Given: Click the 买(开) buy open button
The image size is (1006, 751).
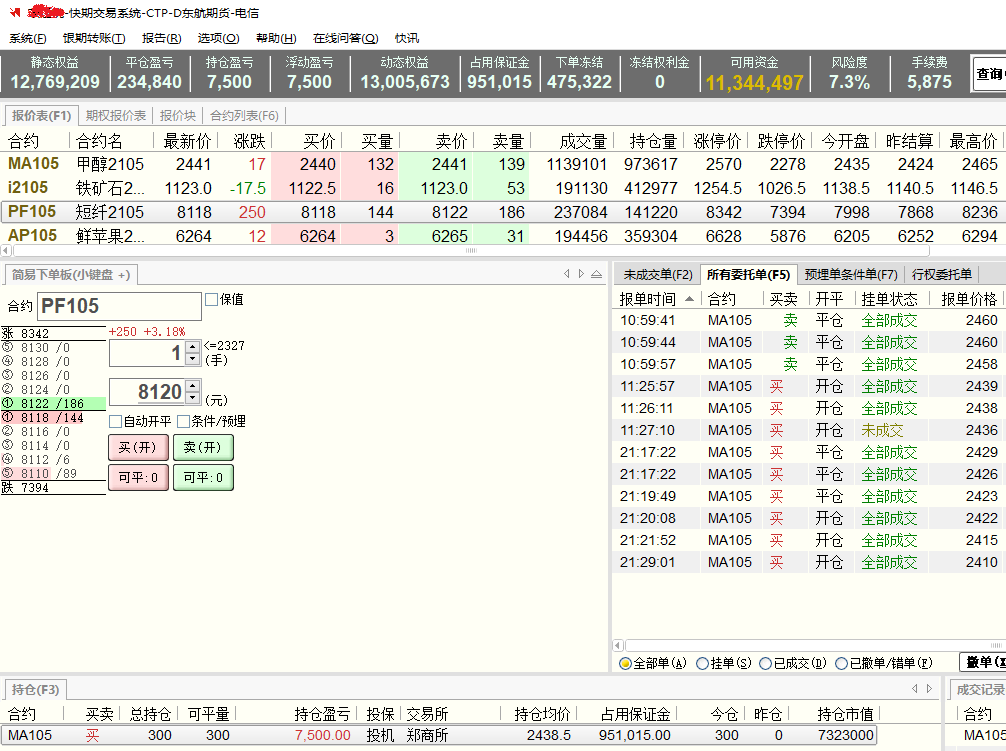Looking at the screenshot, I should pos(138,447).
